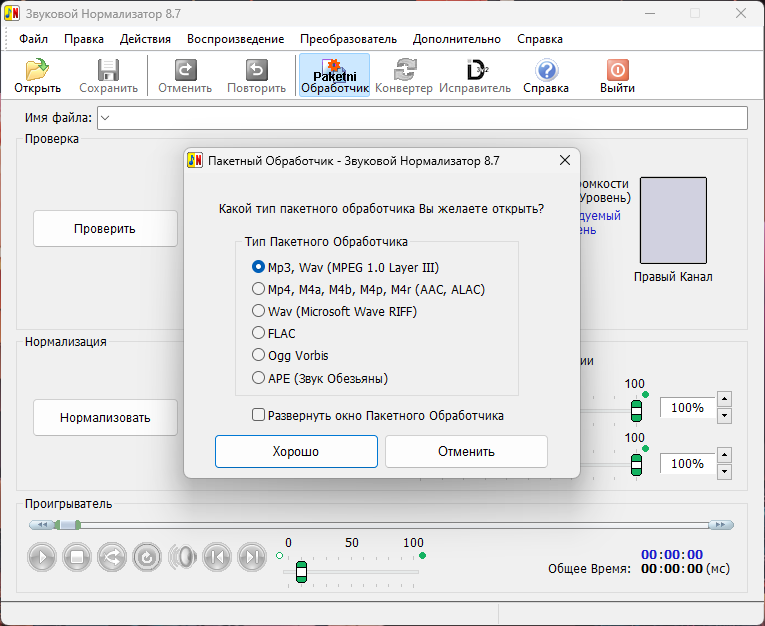Jump to start with skip-previous player button
The height and width of the screenshot is (626, 765).
pos(217,557)
